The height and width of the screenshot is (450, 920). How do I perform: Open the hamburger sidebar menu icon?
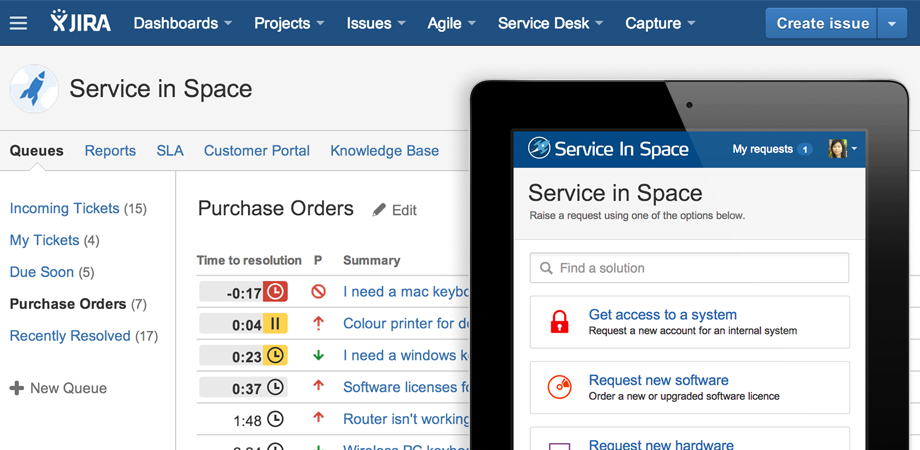[x=18, y=23]
